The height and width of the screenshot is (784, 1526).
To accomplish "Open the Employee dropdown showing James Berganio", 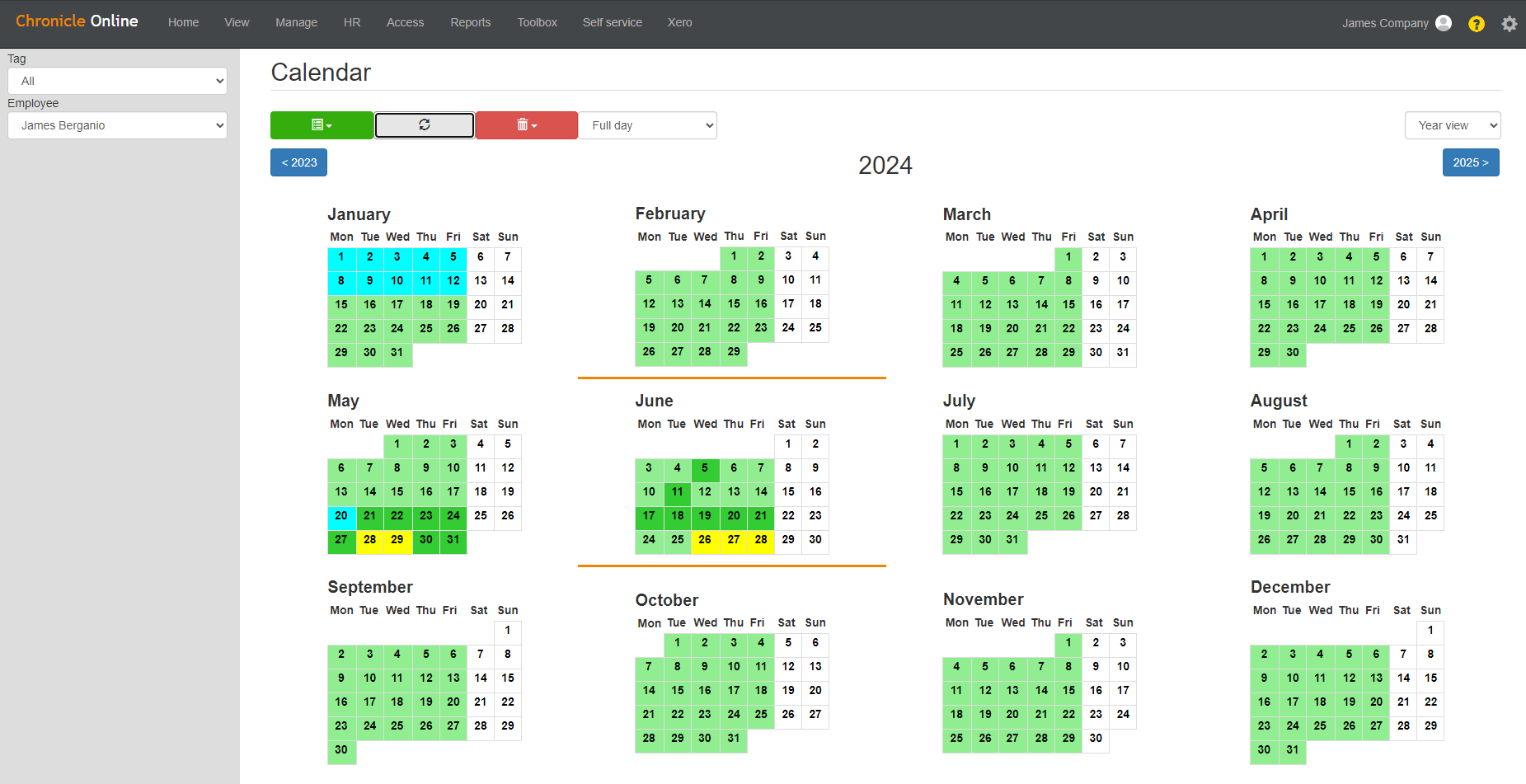I will tap(117, 125).
